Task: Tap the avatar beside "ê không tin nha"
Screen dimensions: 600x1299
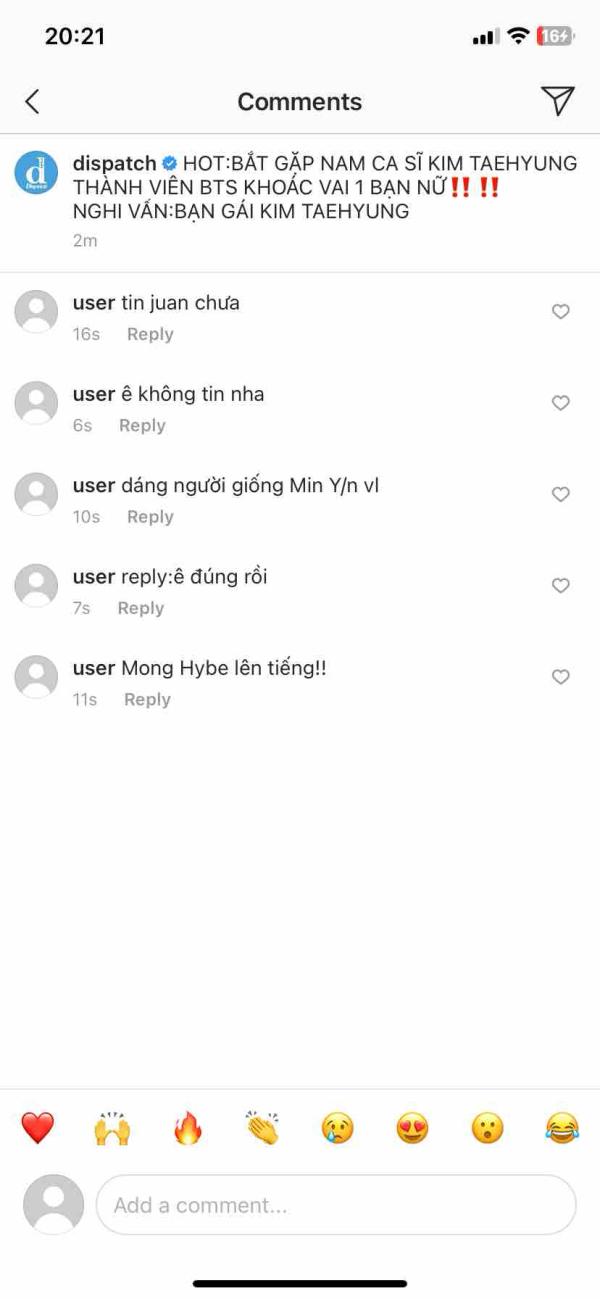Action: click(36, 403)
